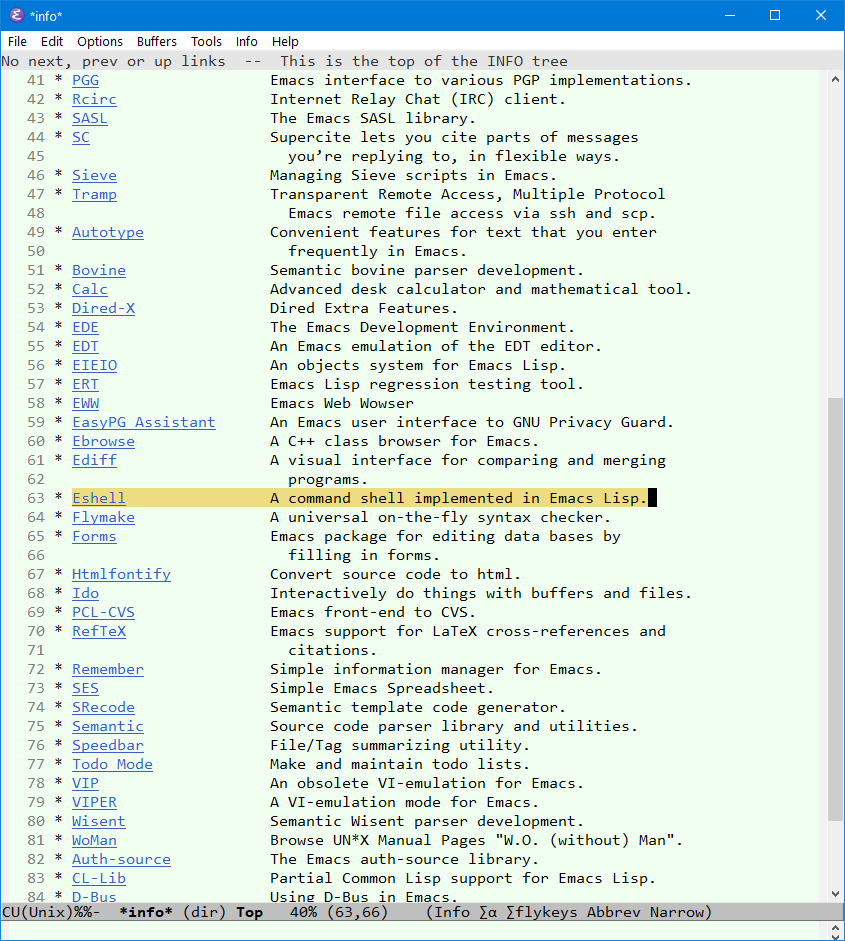
Task: Follow the highlighted Eshell link
Action: pyautogui.click(x=98, y=497)
